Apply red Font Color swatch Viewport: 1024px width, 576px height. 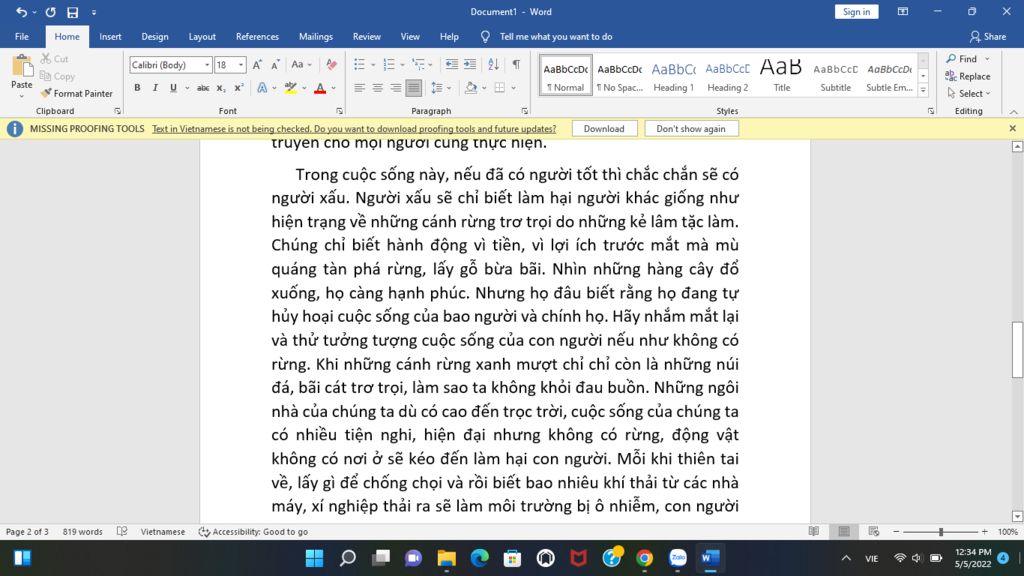point(320,88)
